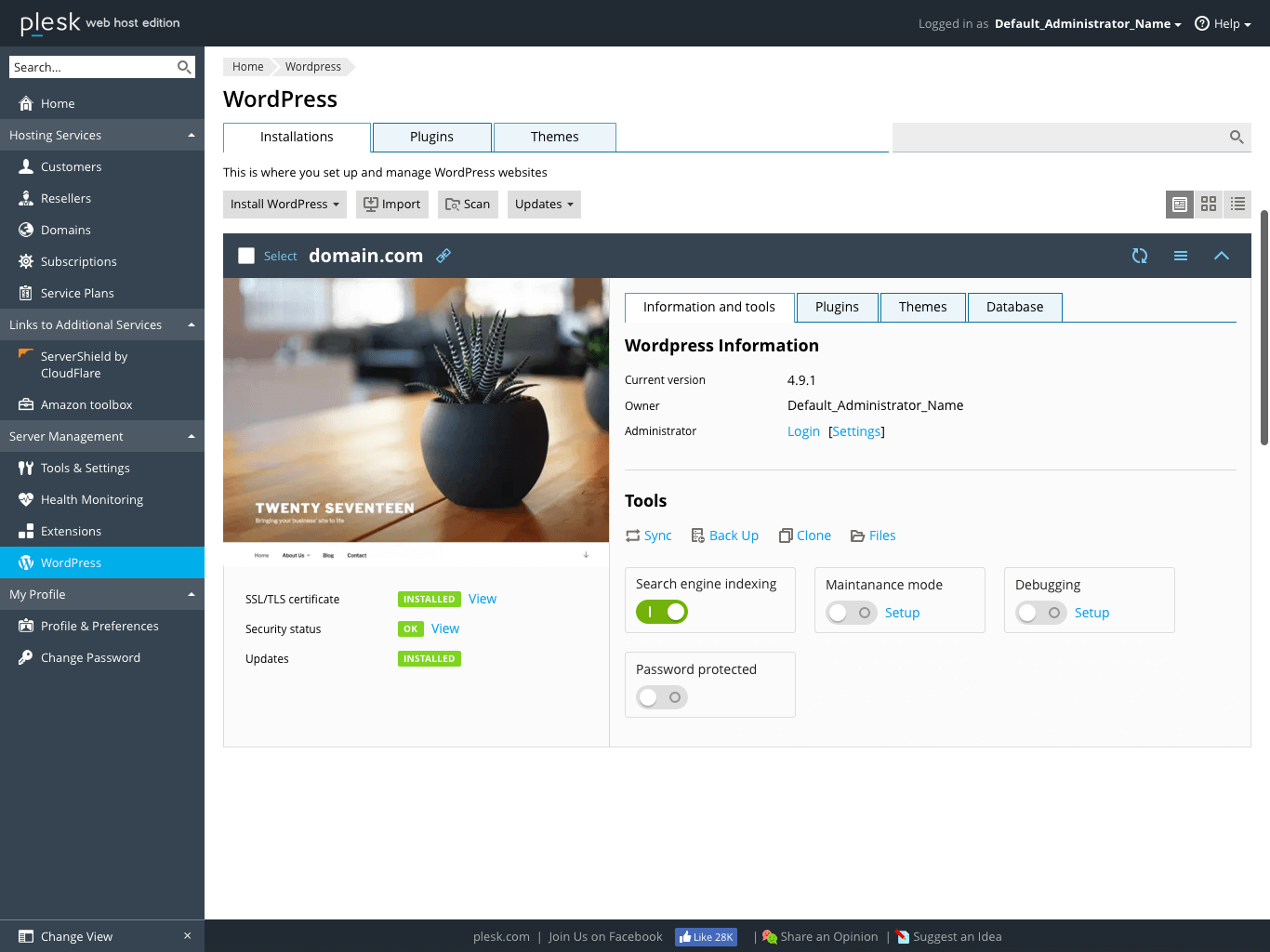
Task: Collapse the domain.com panel with chevron
Action: pyautogui.click(x=1222, y=256)
